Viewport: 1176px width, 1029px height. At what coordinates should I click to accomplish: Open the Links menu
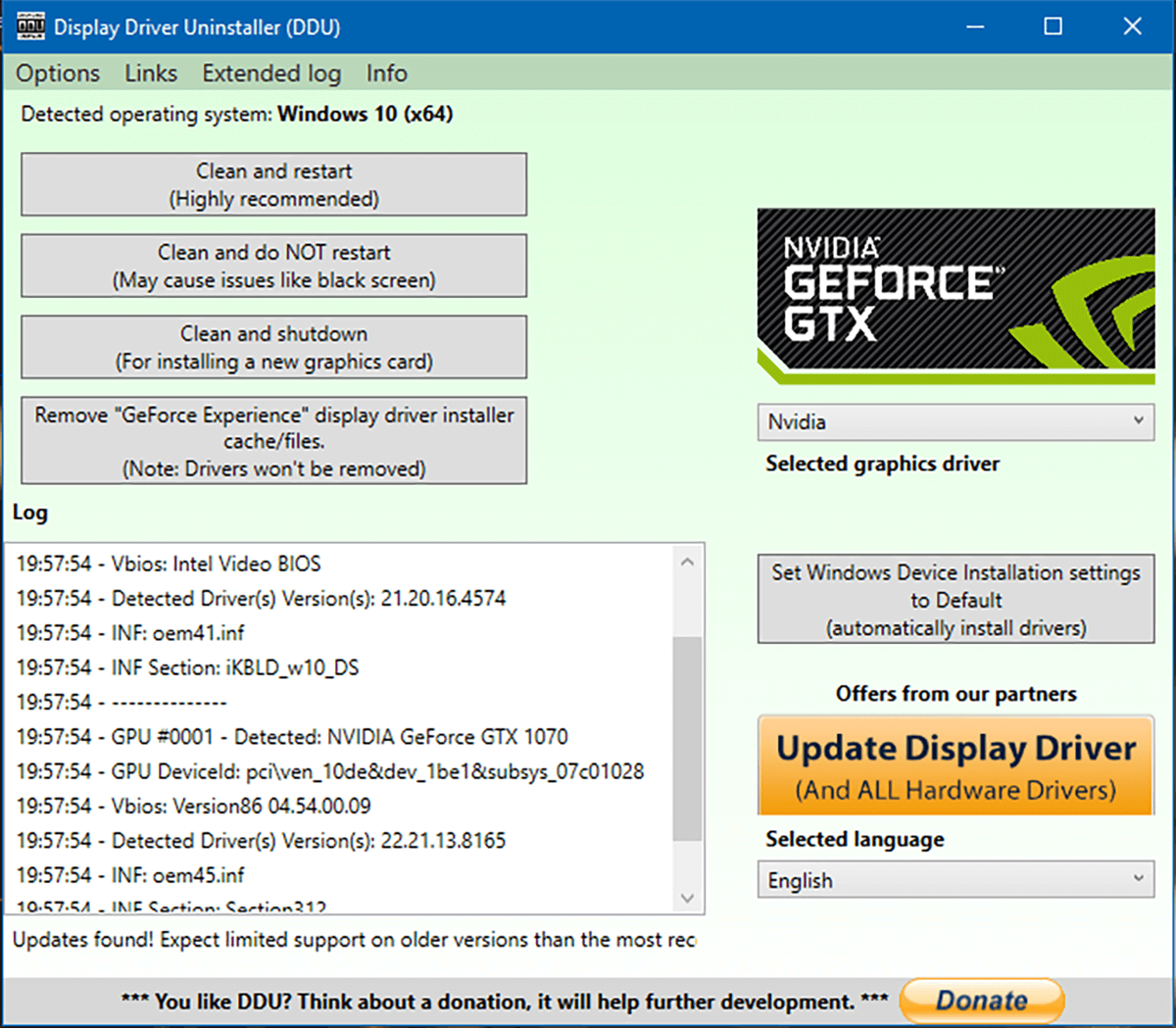(x=151, y=73)
